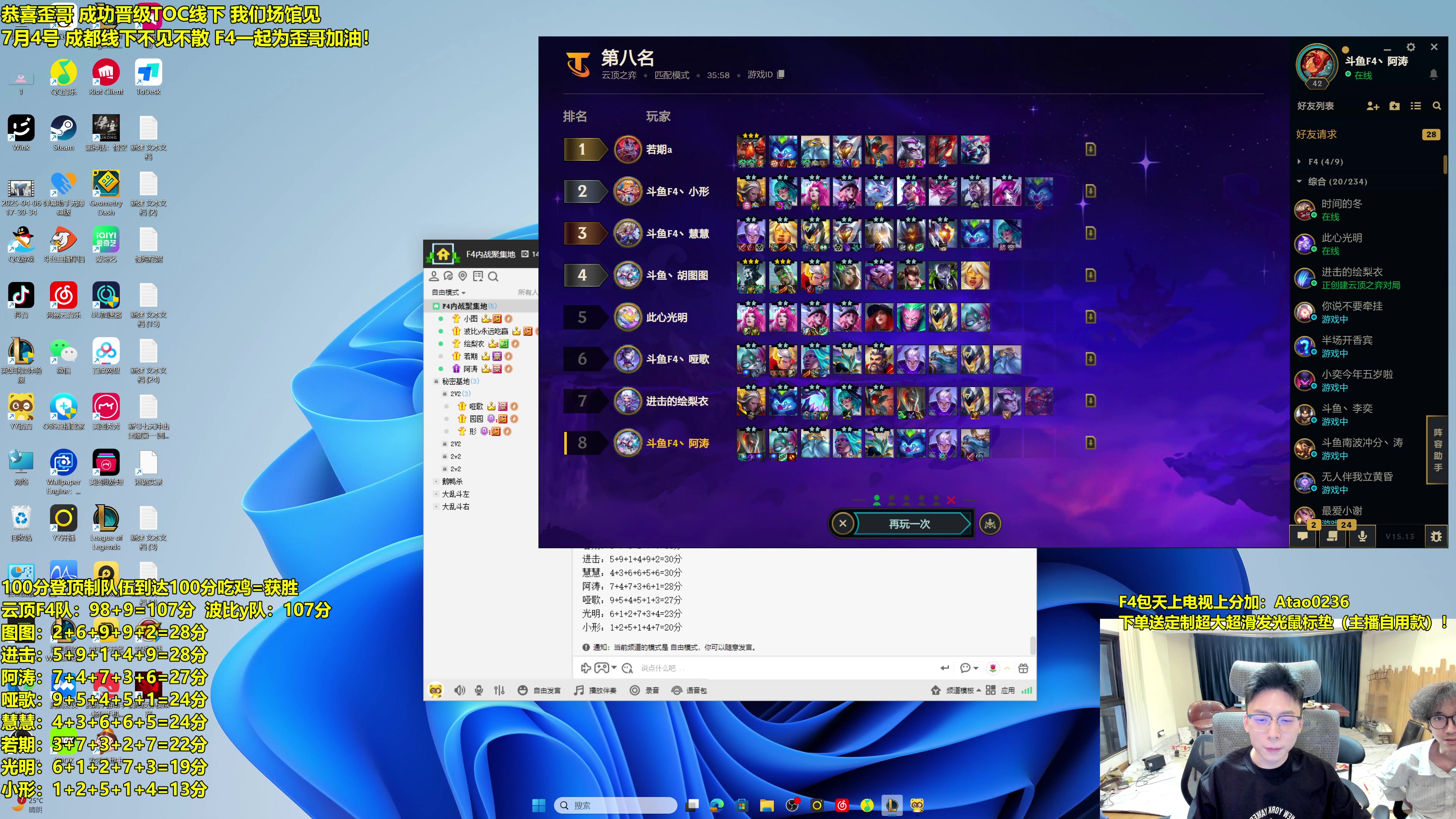Collapse the 秘密基地 channel node

pos(436,381)
